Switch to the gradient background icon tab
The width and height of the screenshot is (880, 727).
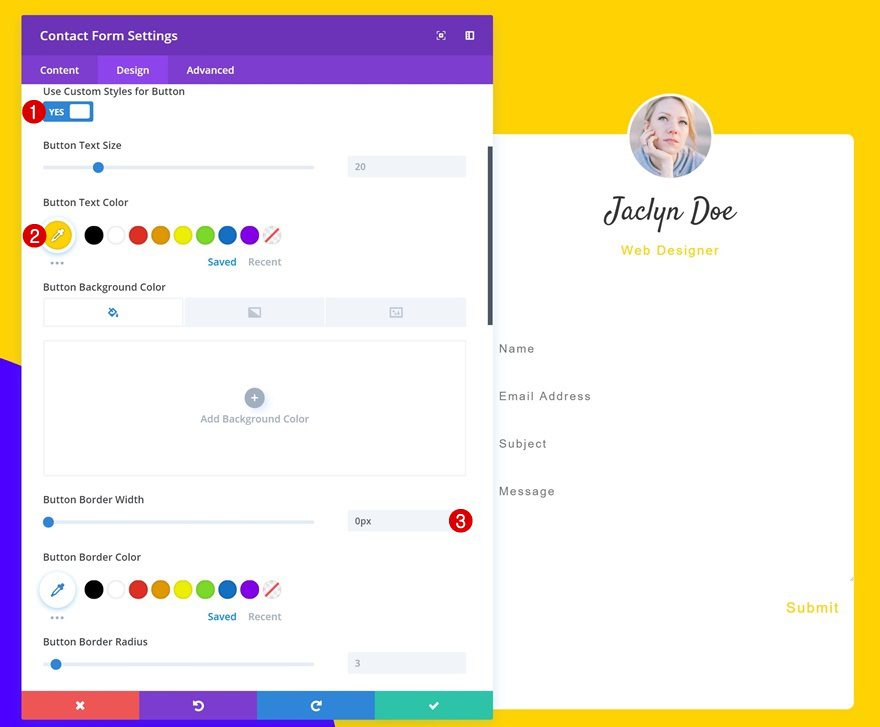tap(254, 311)
